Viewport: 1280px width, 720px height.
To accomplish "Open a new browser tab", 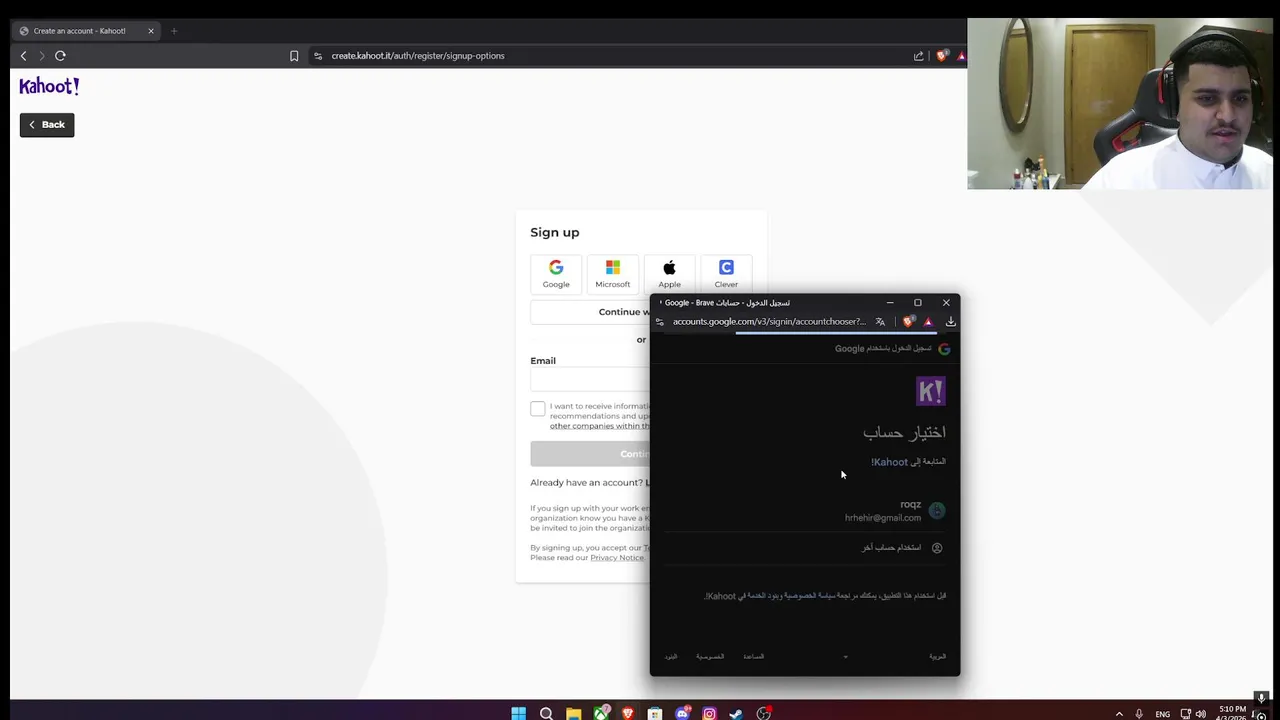I will pos(174,31).
